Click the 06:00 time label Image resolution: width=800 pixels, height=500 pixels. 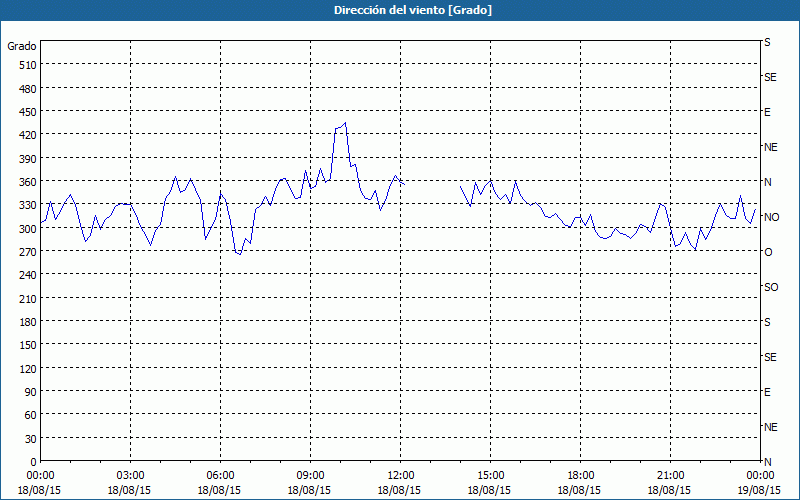(220, 476)
